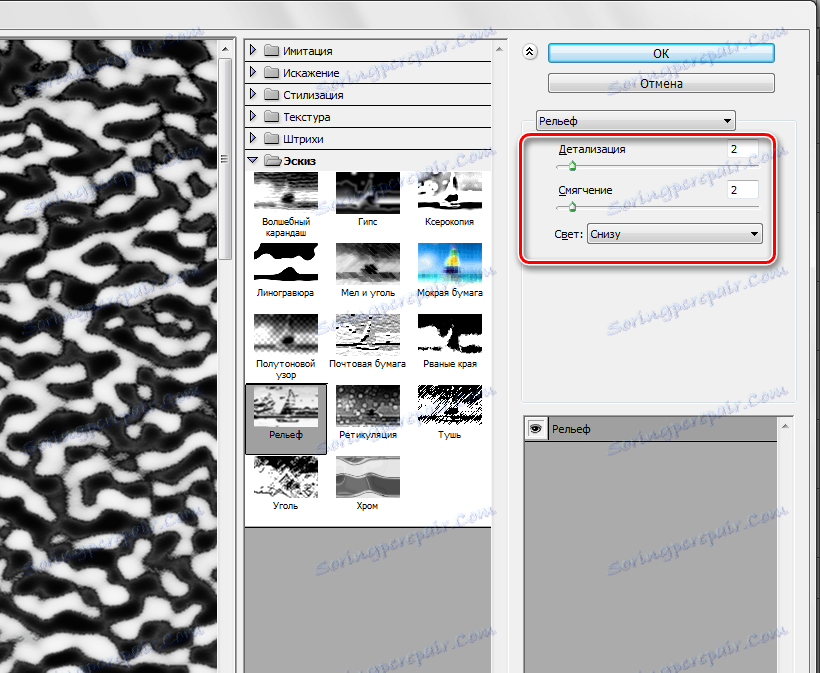Collapse the Эскиз filter folder
Image resolution: width=820 pixels, height=673 pixels.
pyautogui.click(x=253, y=161)
